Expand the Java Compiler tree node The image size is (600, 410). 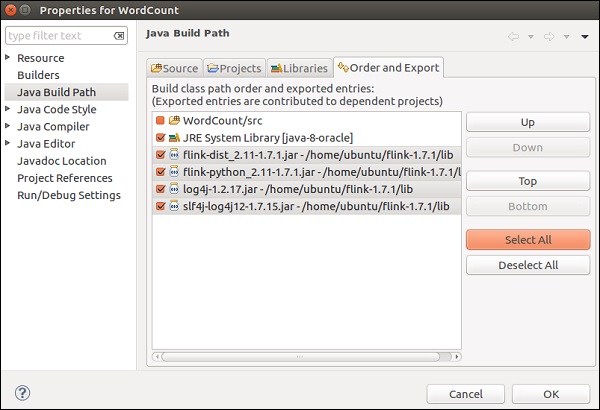point(8,127)
